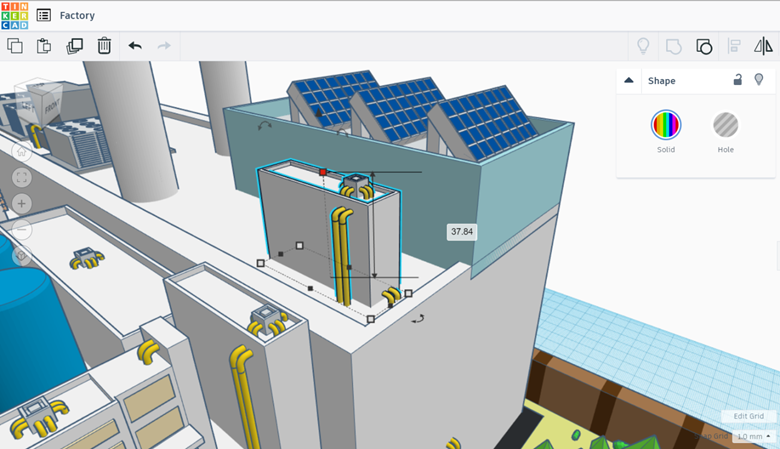Open the Tinkercad home logo
780x449 pixels.
click(15, 15)
